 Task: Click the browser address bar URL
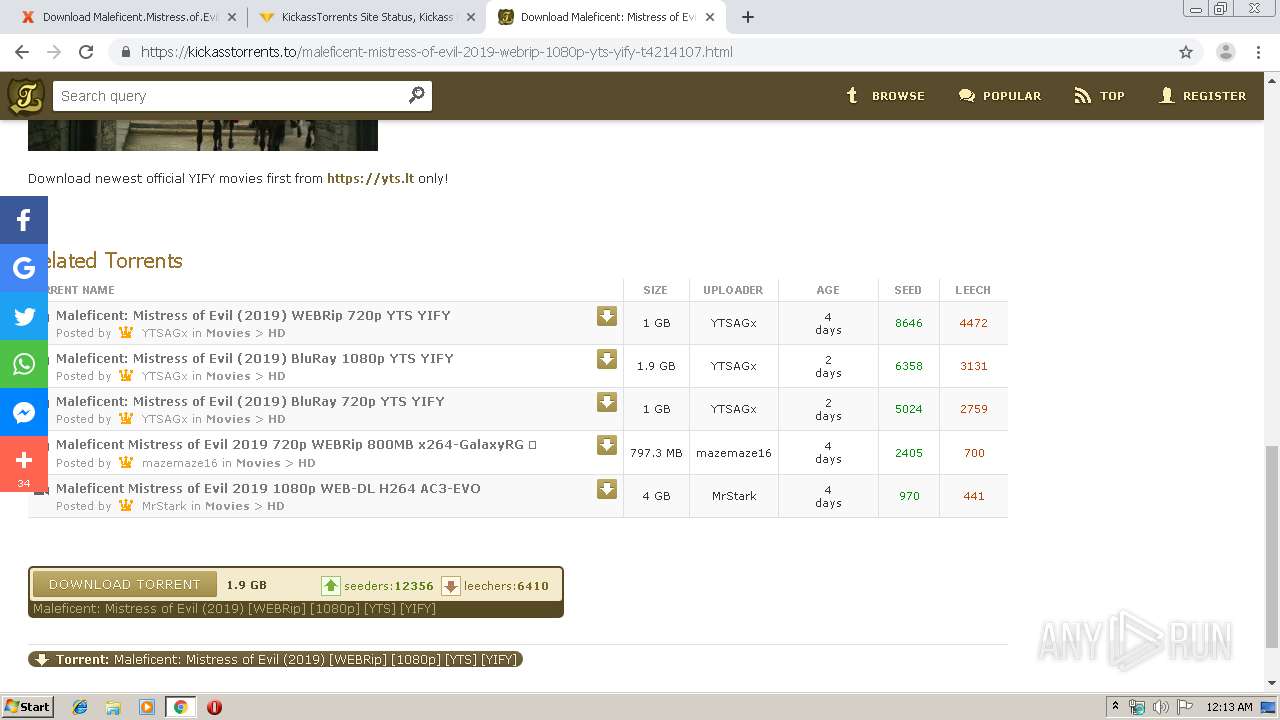437,52
